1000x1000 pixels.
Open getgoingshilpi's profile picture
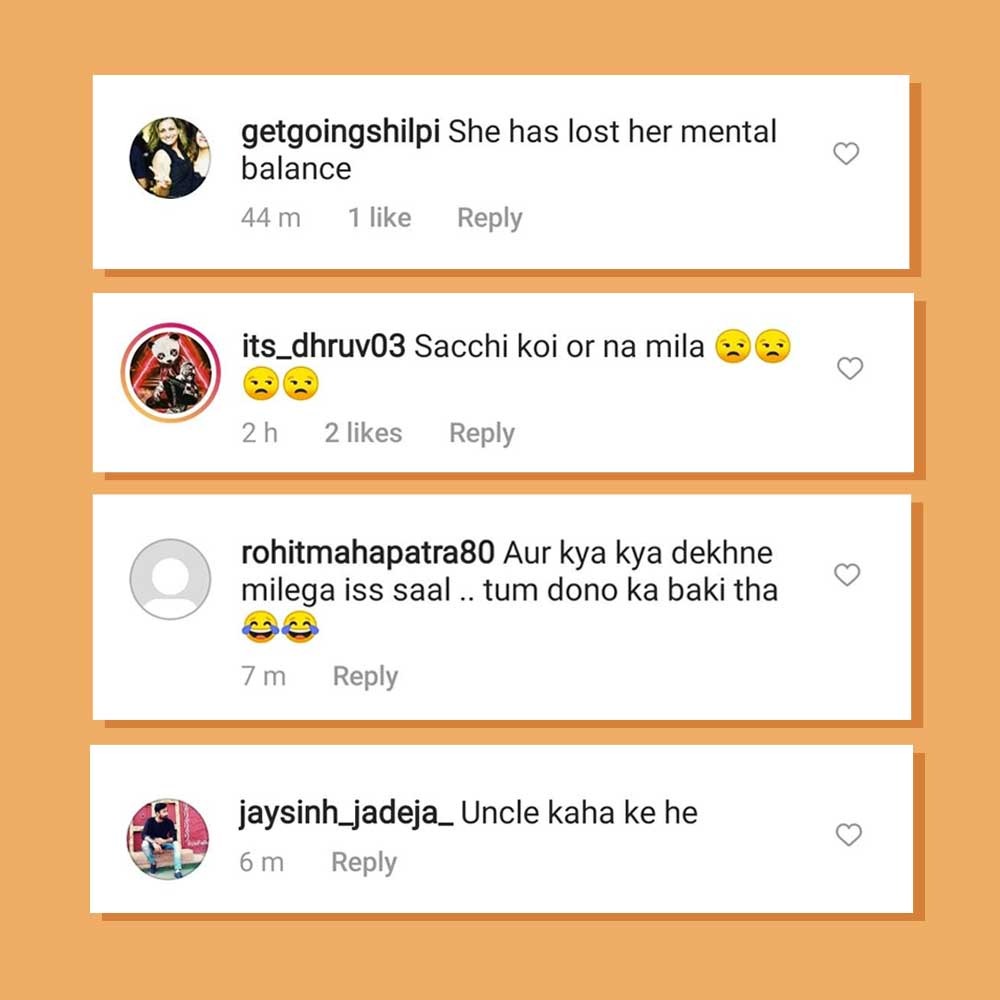(170, 157)
